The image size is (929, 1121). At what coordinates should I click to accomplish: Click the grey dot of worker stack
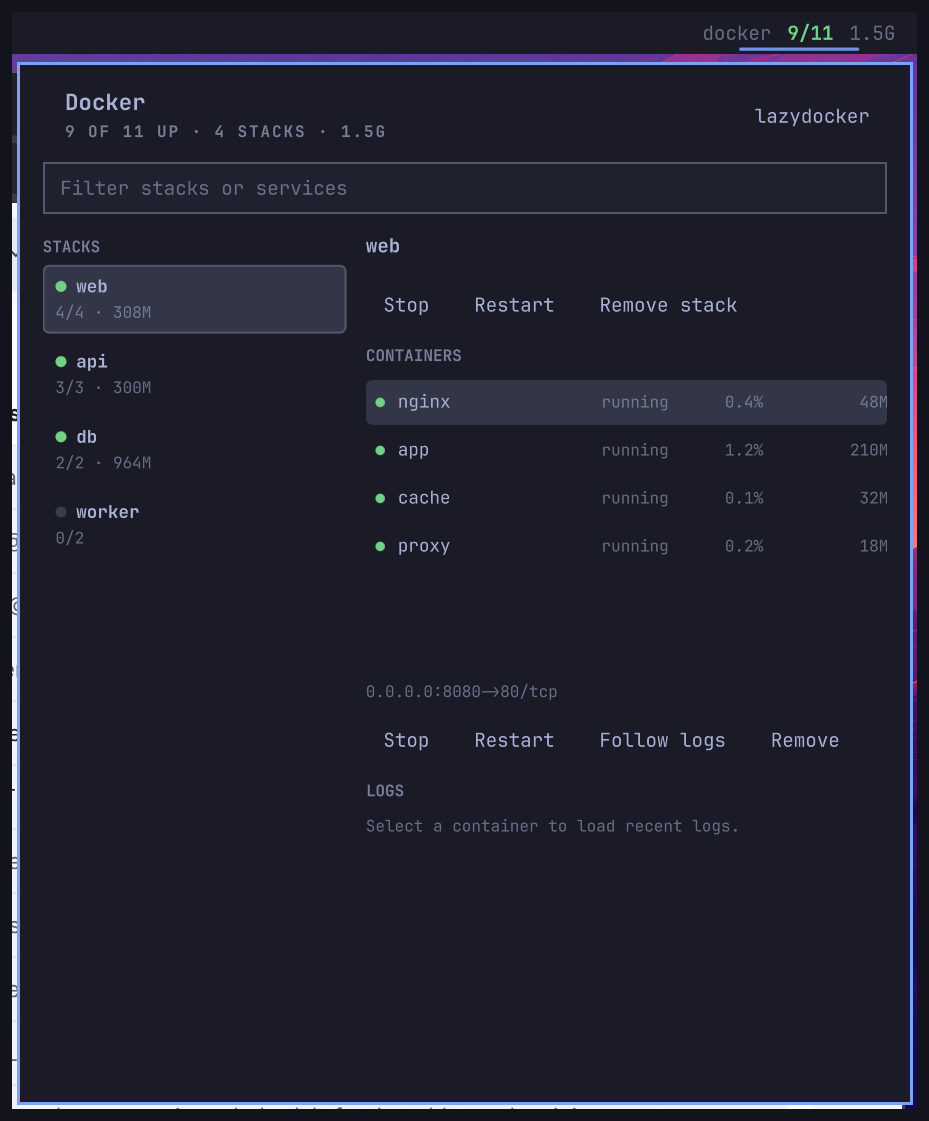point(61,512)
